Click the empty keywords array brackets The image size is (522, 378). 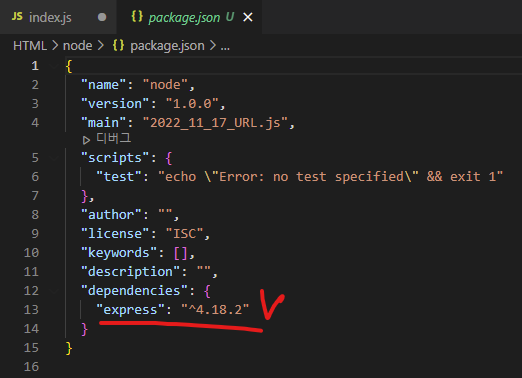(181, 253)
